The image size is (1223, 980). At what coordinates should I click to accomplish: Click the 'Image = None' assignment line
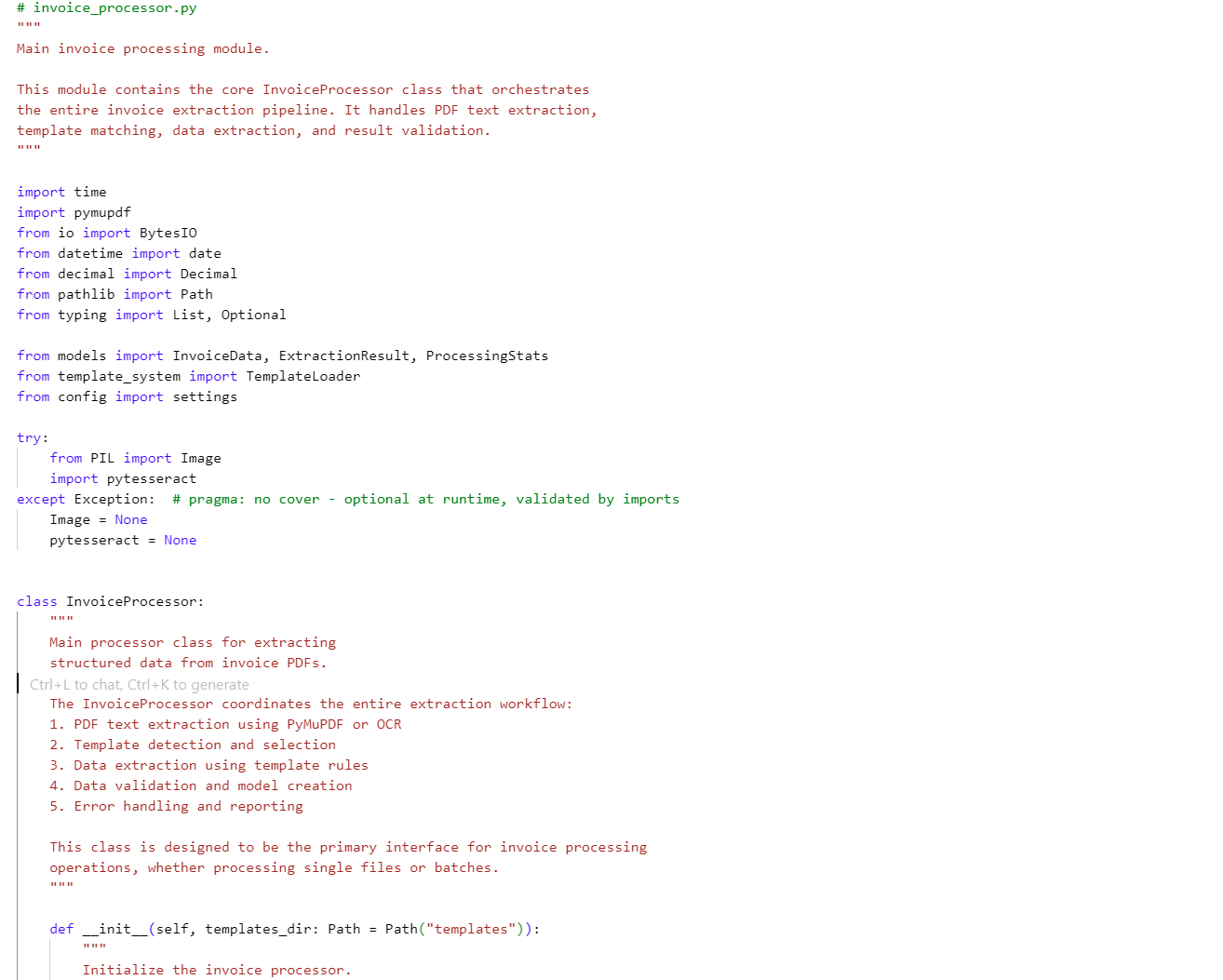(x=98, y=520)
